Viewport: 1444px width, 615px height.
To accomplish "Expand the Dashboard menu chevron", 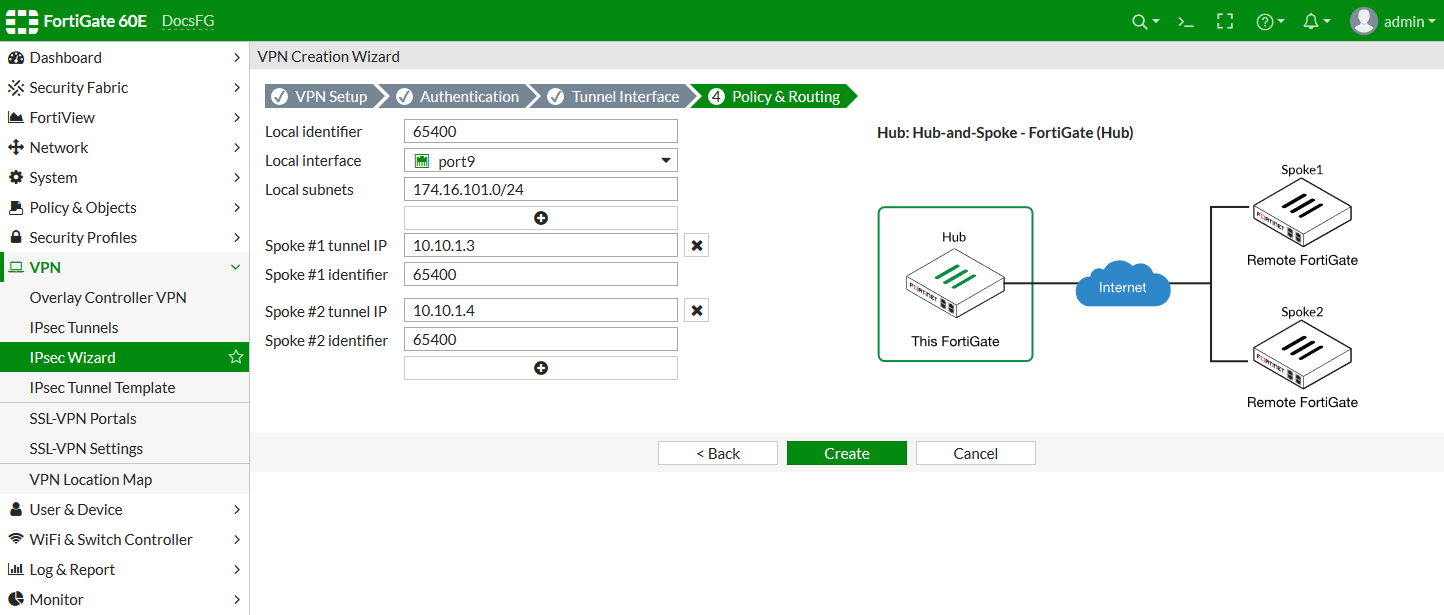I will point(236,58).
